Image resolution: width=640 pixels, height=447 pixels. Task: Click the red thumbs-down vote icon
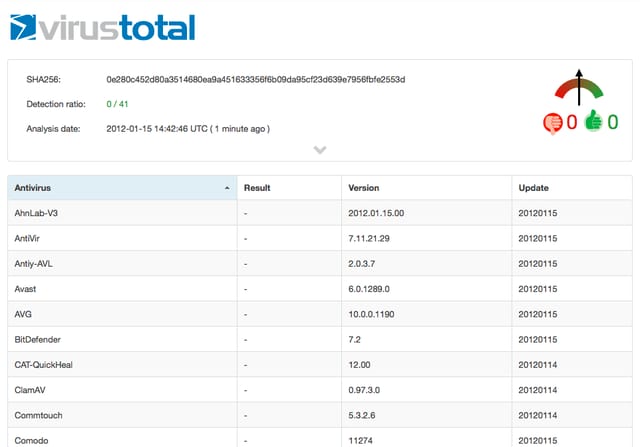click(x=553, y=123)
